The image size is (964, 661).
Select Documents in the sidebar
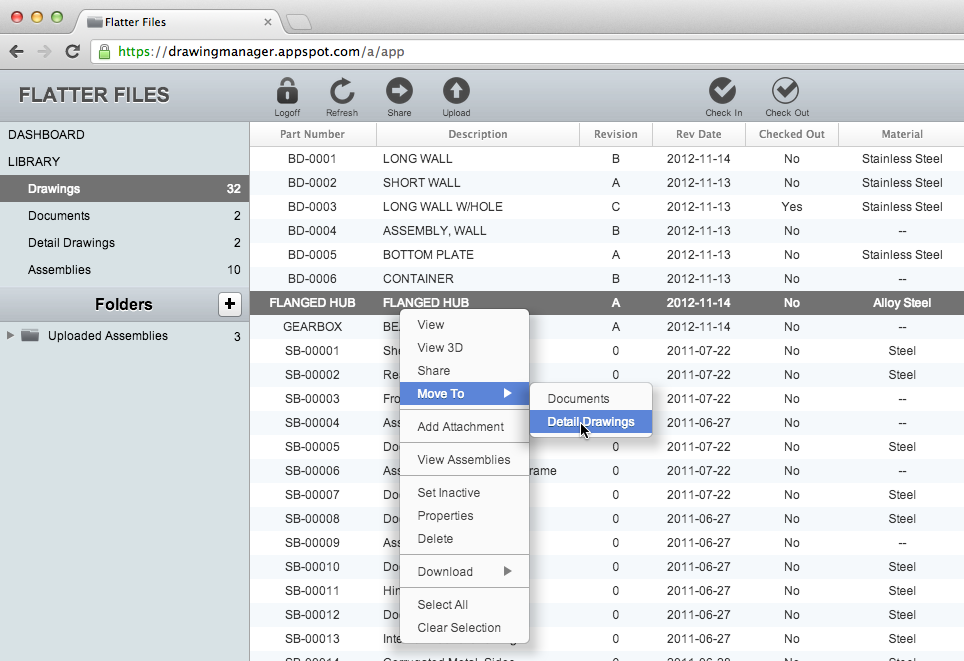(124, 216)
